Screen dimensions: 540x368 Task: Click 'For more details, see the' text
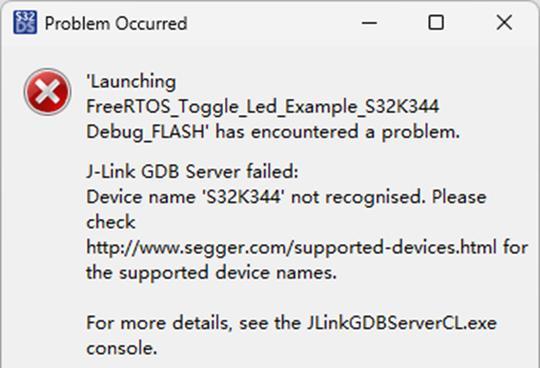pyautogui.click(x=194, y=323)
